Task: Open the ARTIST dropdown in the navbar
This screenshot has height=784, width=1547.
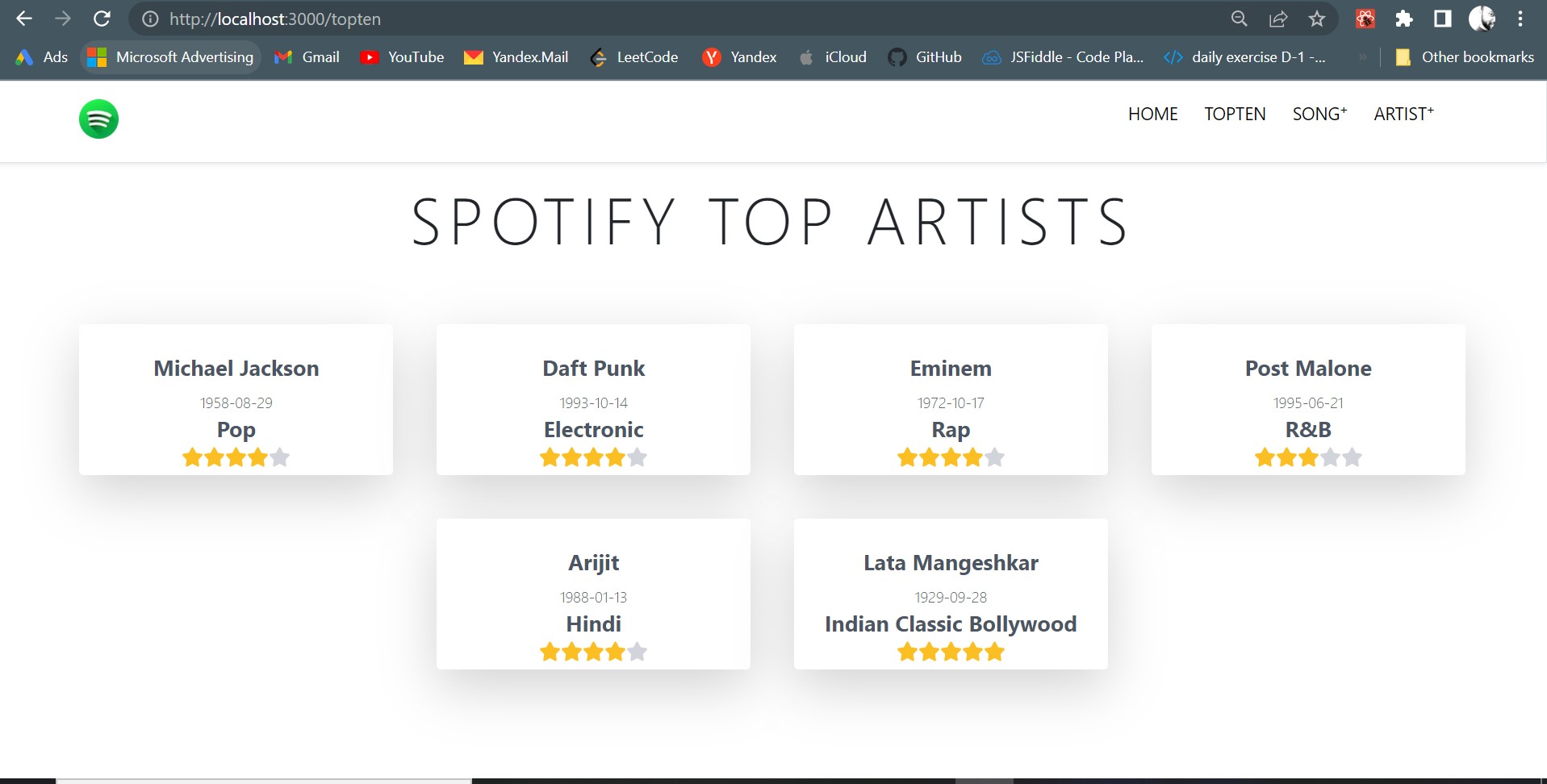Action: pos(1403,114)
